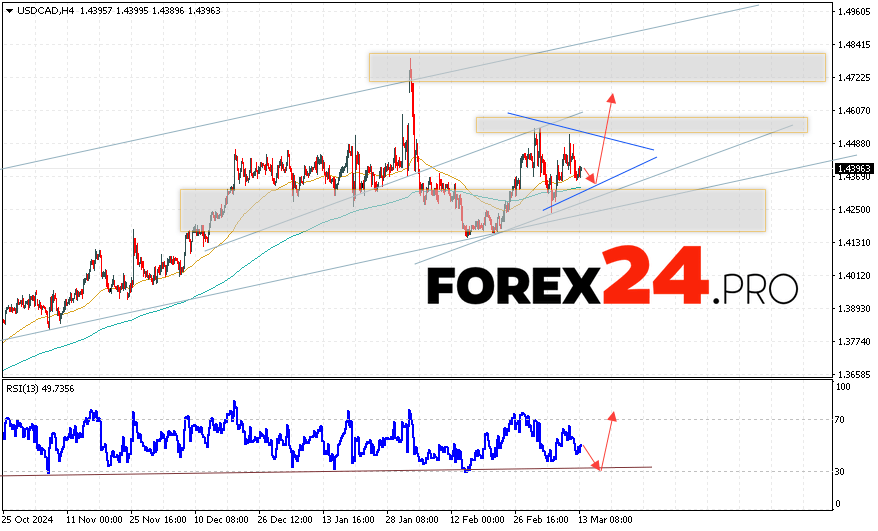
Task: Click the 1.49605 price axis label
Action: click(852, 12)
